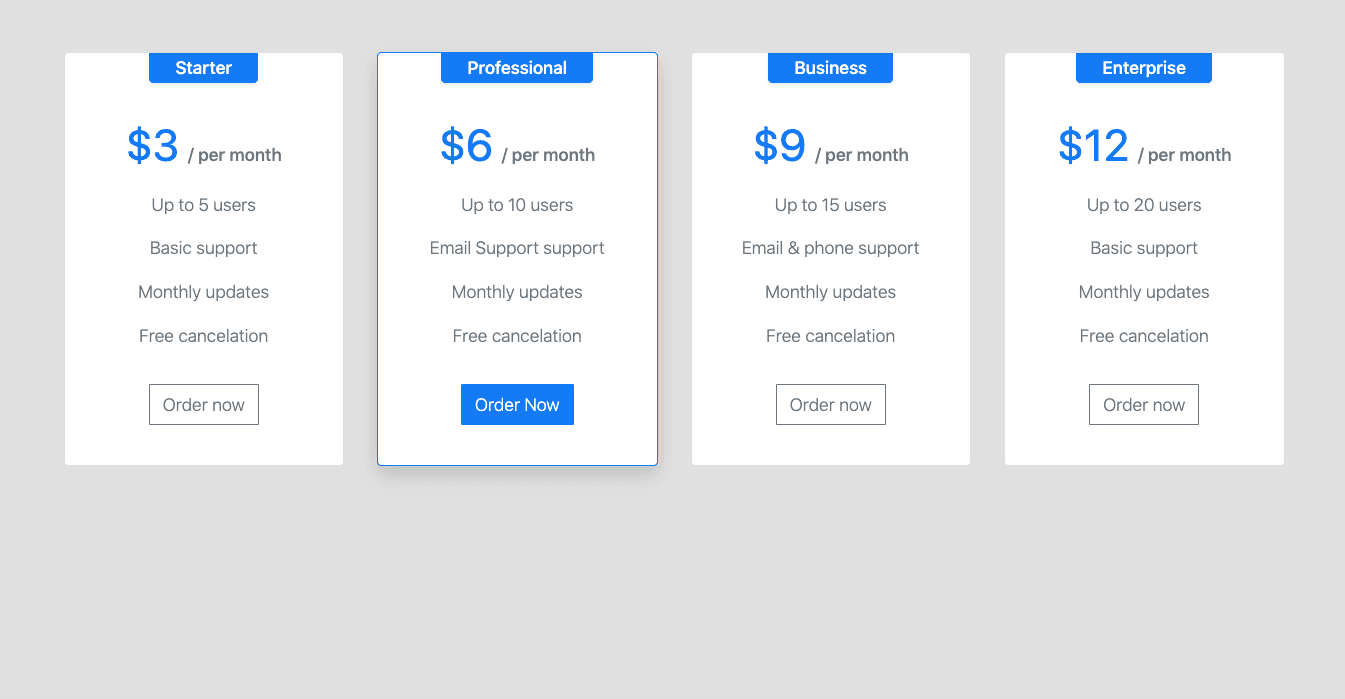The height and width of the screenshot is (699, 1345).
Task: Click 'Monthly updates' on the Starter plan
Action: (x=203, y=291)
